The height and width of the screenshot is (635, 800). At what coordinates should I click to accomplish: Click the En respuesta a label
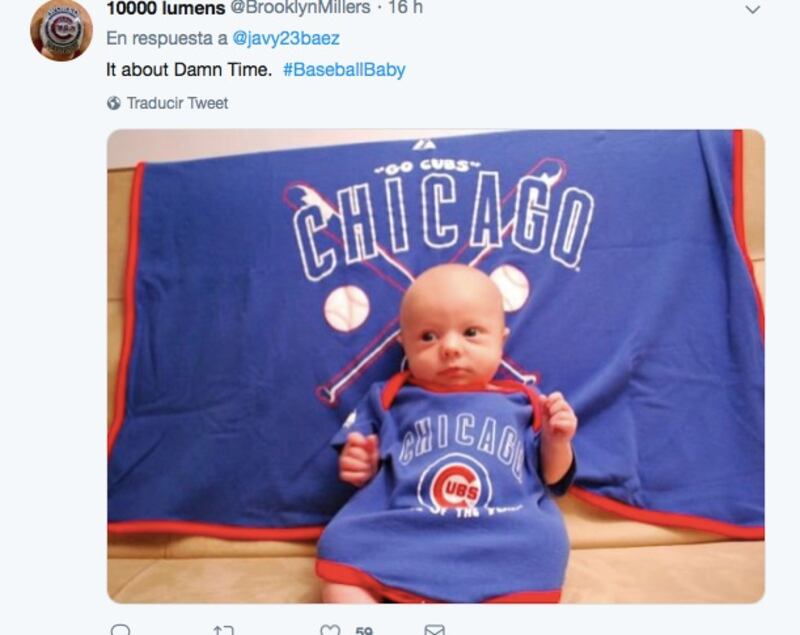click(x=166, y=39)
